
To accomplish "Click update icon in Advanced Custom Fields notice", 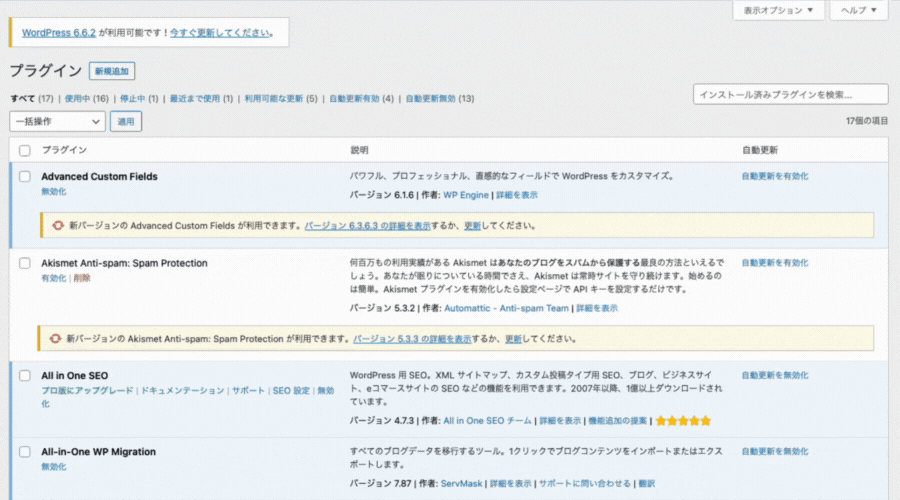I will coord(58,226).
